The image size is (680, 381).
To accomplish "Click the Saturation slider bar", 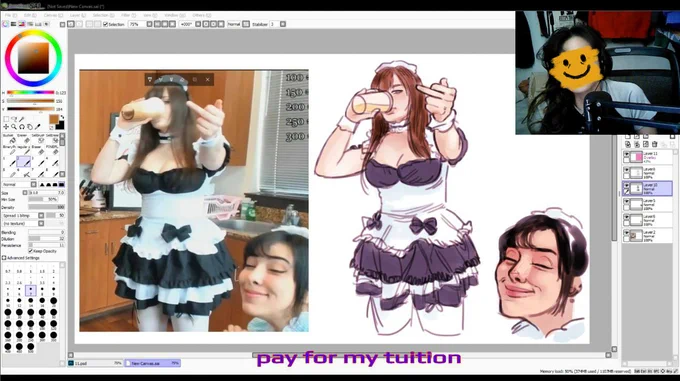I will 30,101.
